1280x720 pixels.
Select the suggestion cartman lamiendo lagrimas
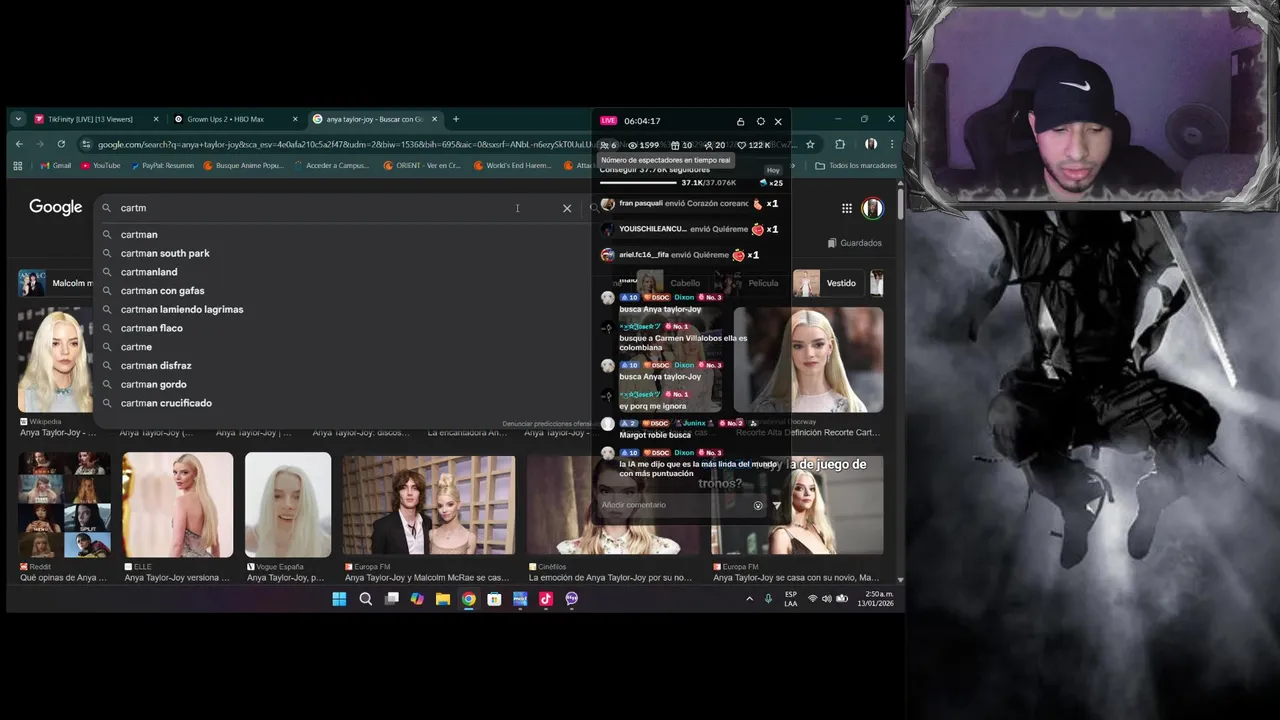point(182,309)
